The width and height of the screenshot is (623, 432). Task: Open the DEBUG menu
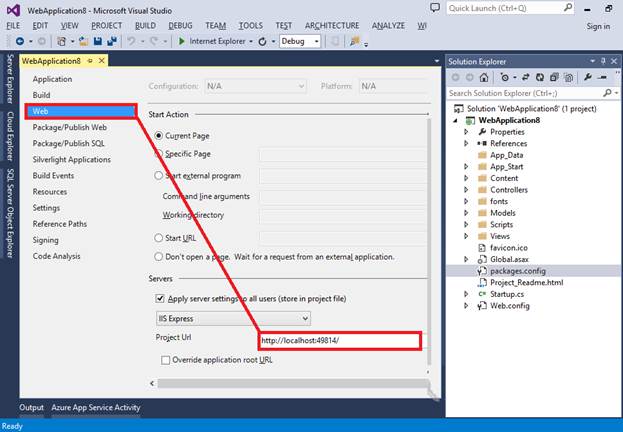pyautogui.click(x=180, y=26)
